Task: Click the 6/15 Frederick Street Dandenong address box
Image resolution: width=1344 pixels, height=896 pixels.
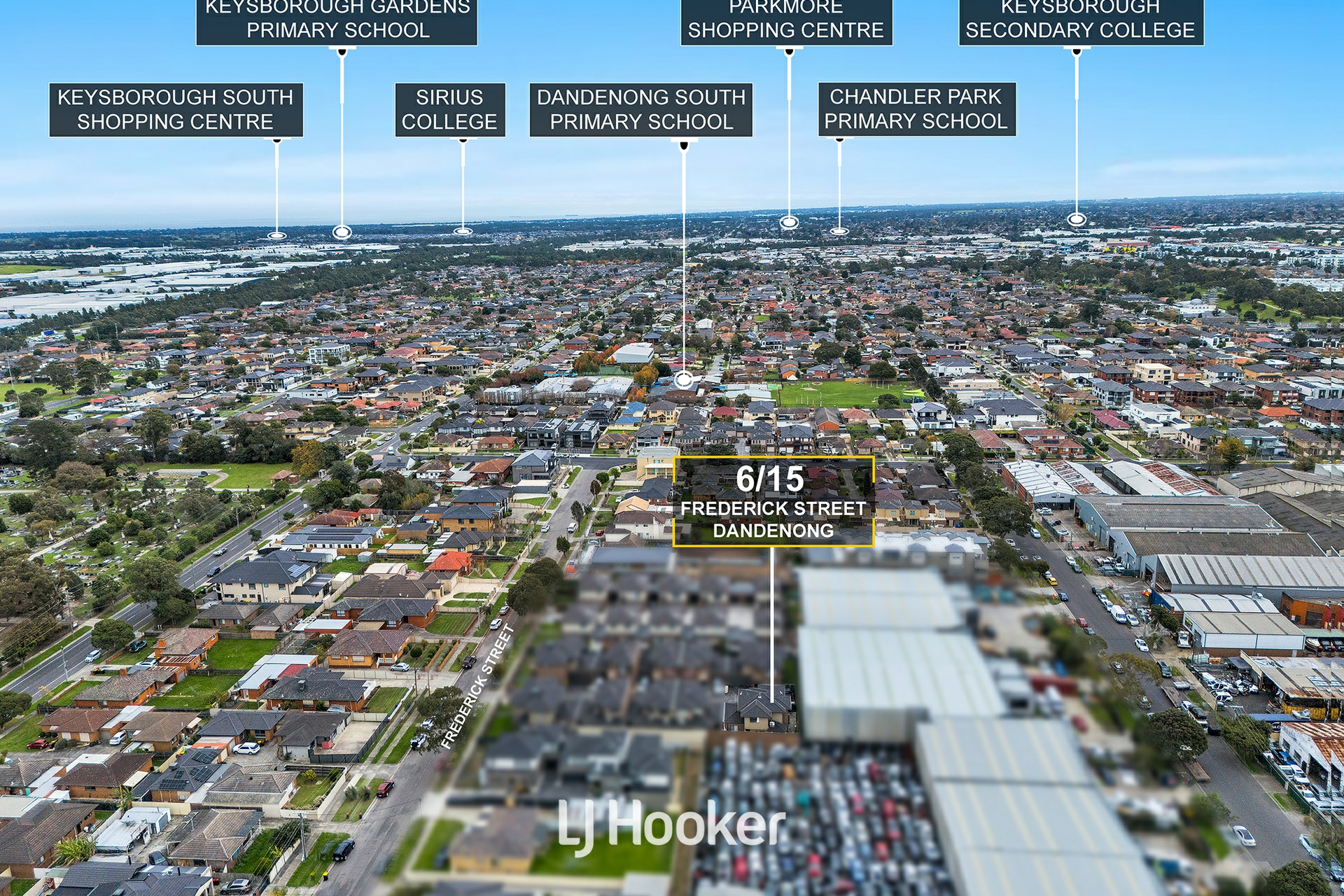Action: pos(773,501)
